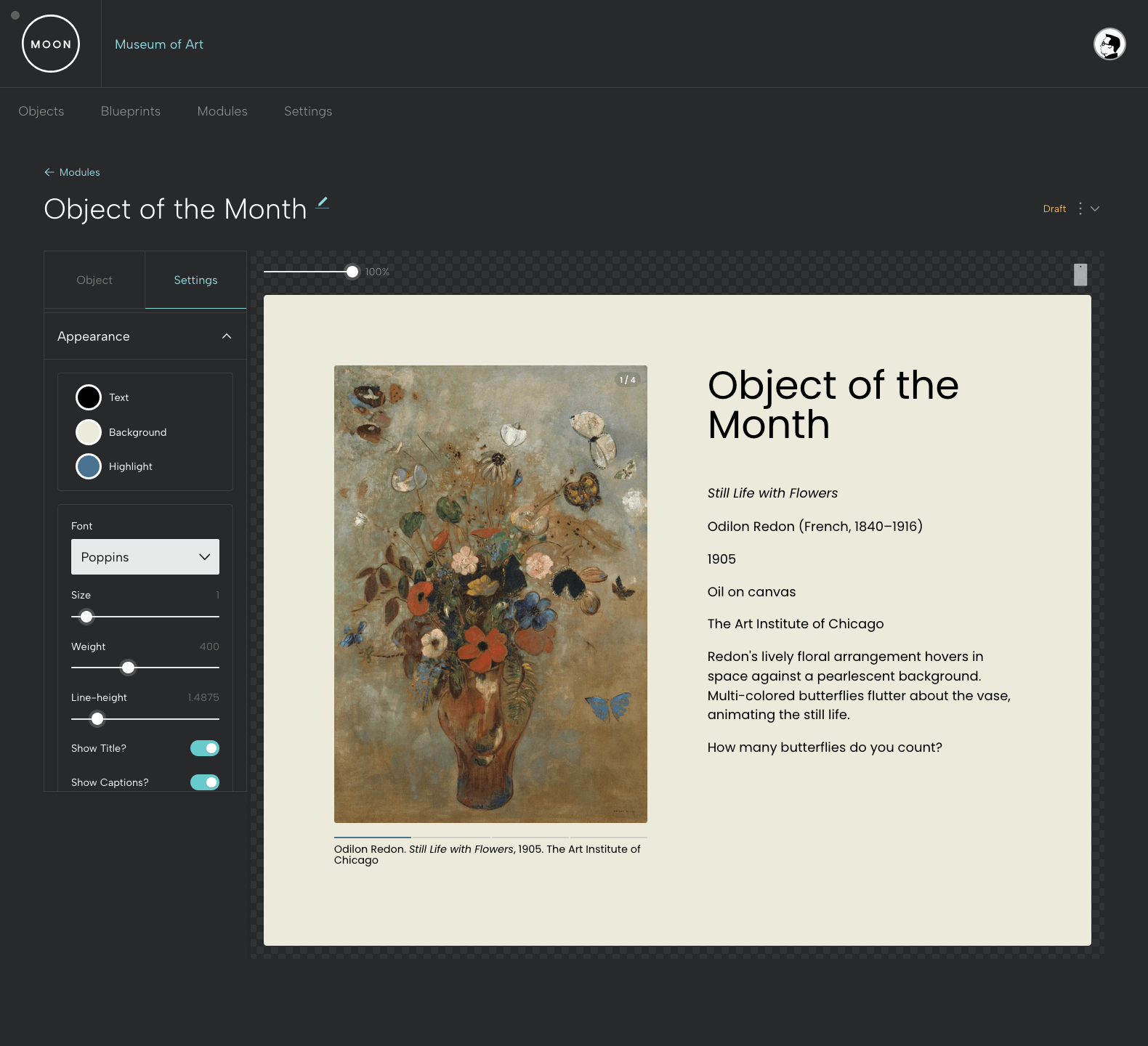The image size is (1148, 1046).
Task: Click the Line-height value 1.4875
Action: 203,697
